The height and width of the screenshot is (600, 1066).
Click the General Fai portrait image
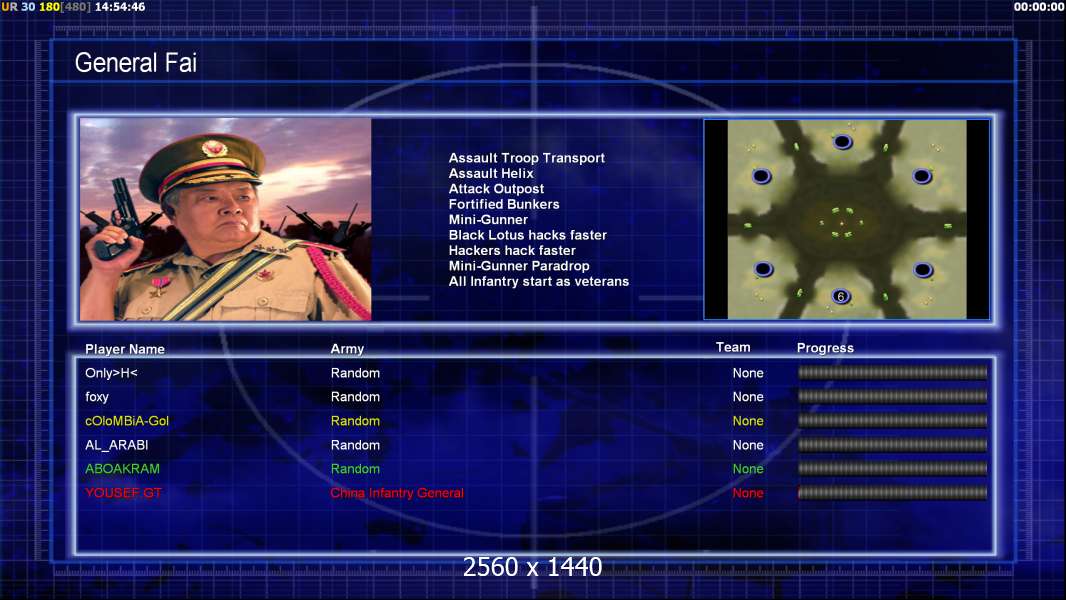click(226, 219)
